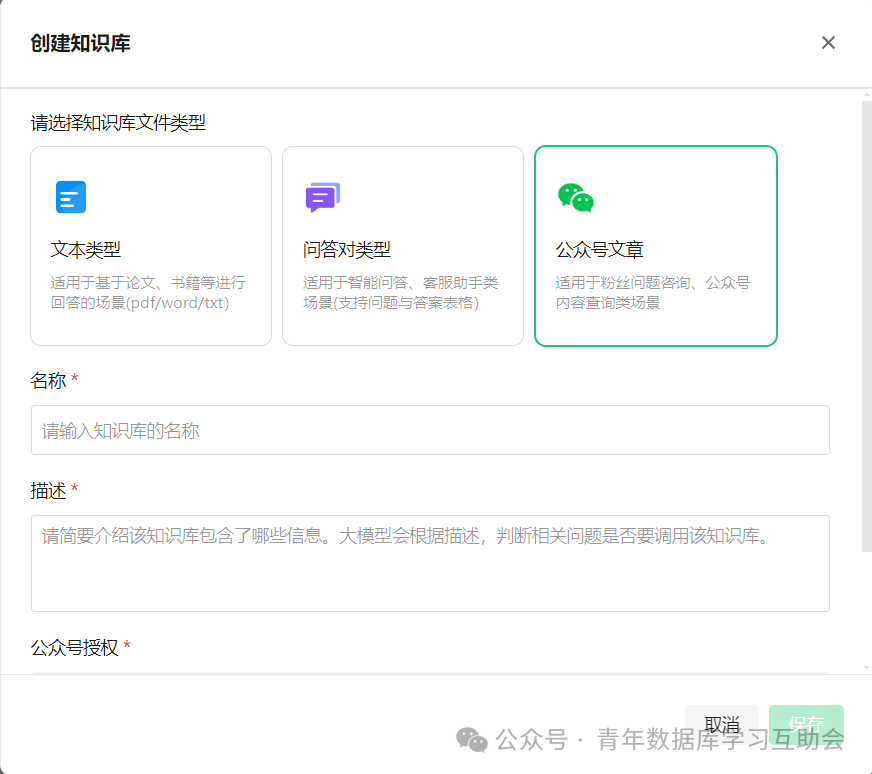The height and width of the screenshot is (774, 872).
Task: Save using the 保存 button
Action: coord(806,724)
